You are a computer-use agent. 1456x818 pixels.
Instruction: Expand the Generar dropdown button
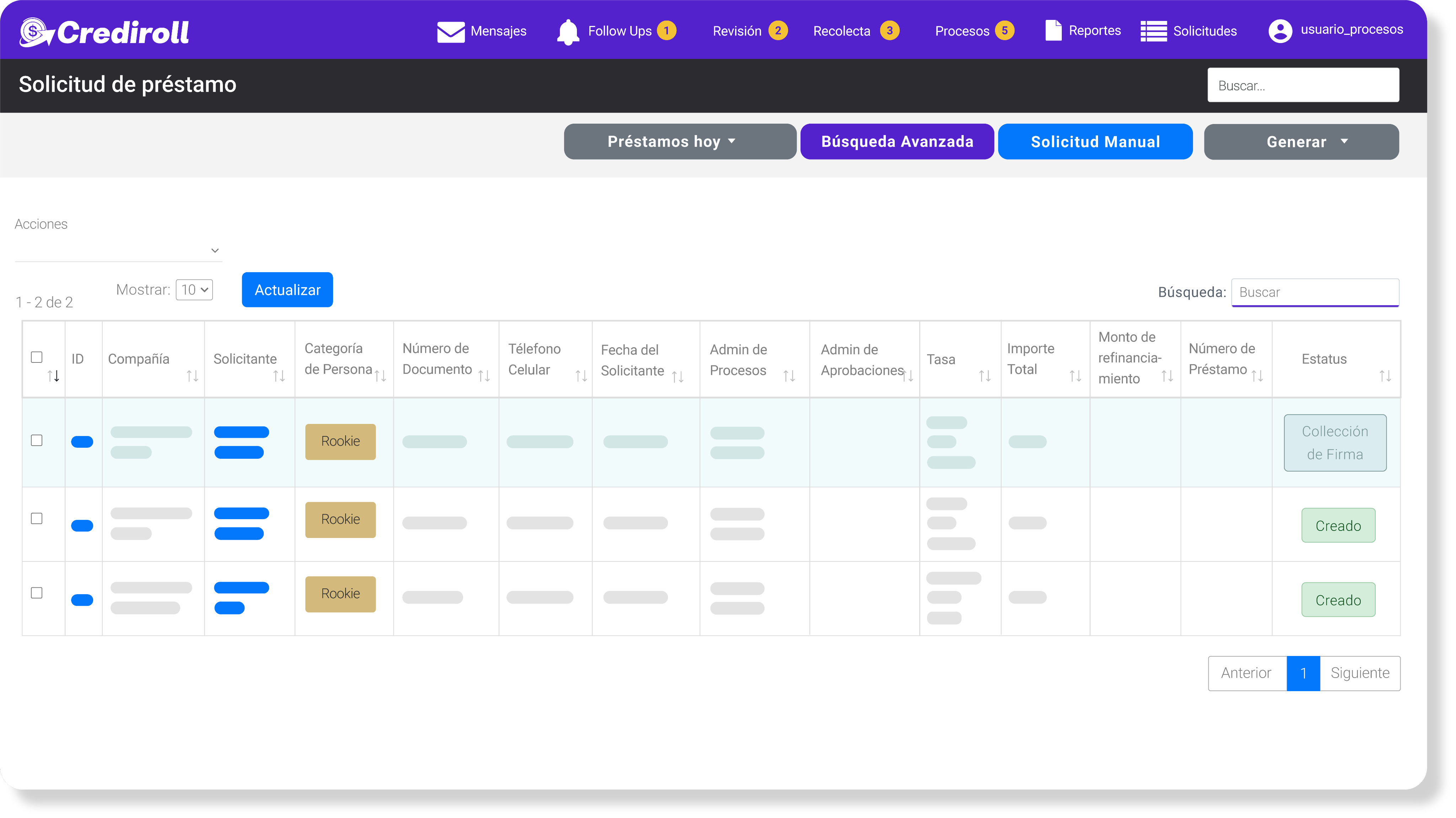[1301, 142]
